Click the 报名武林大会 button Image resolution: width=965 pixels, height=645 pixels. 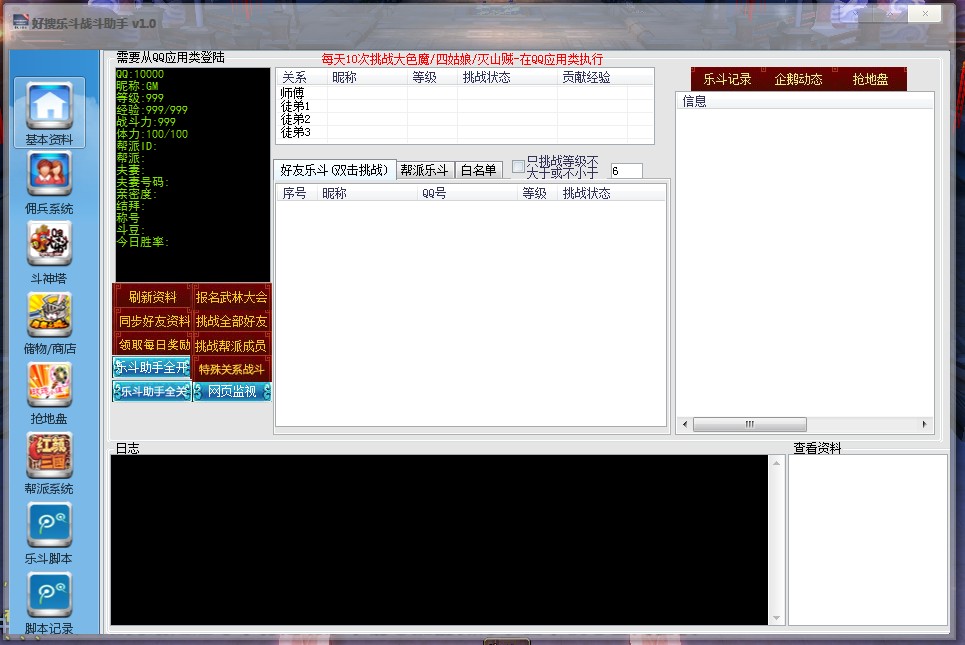pos(231,297)
